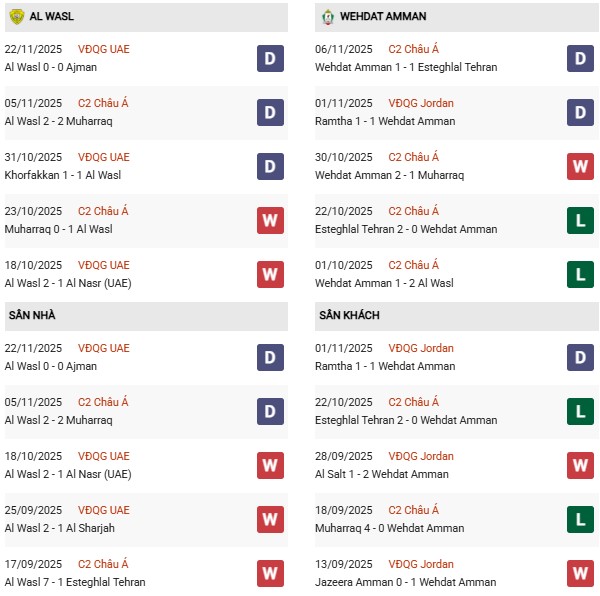Click the draw badge for Khorfakkan 1 - 1 Al Wasl
Image resolution: width=600 pixels, height=596 pixels.
270,166
